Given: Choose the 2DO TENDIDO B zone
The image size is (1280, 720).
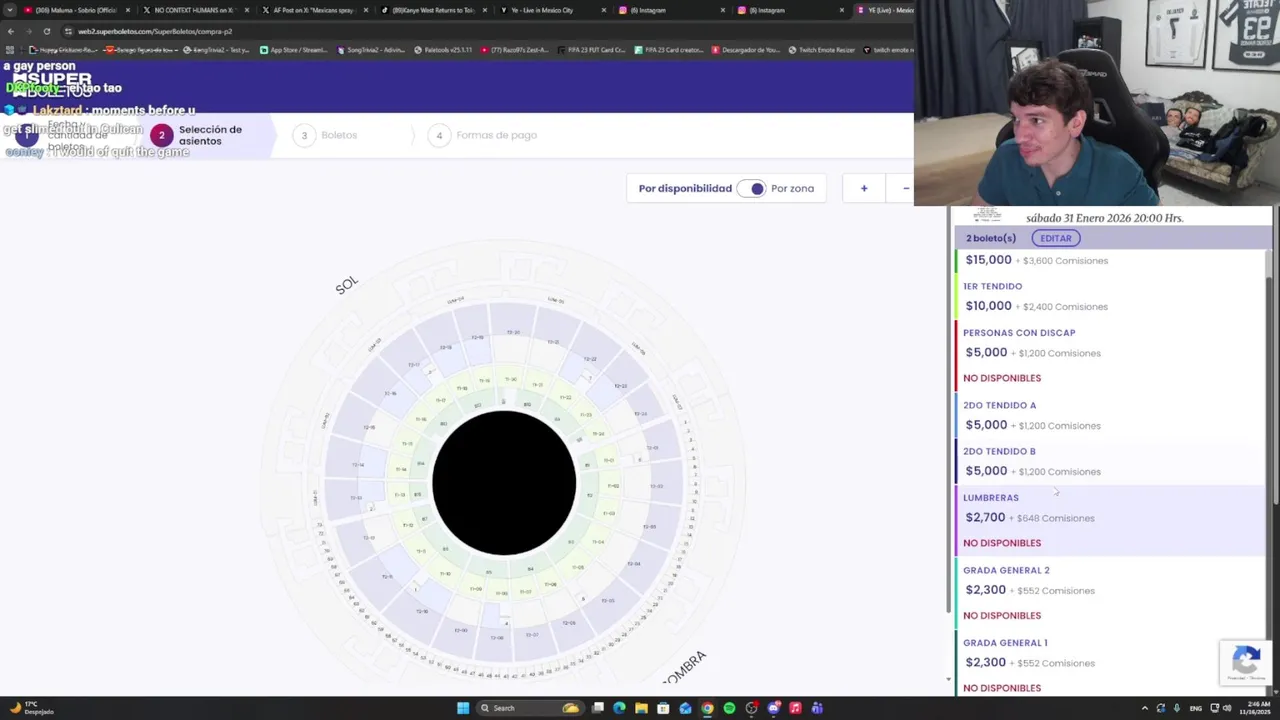Looking at the screenshot, I should tap(1110, 461).
